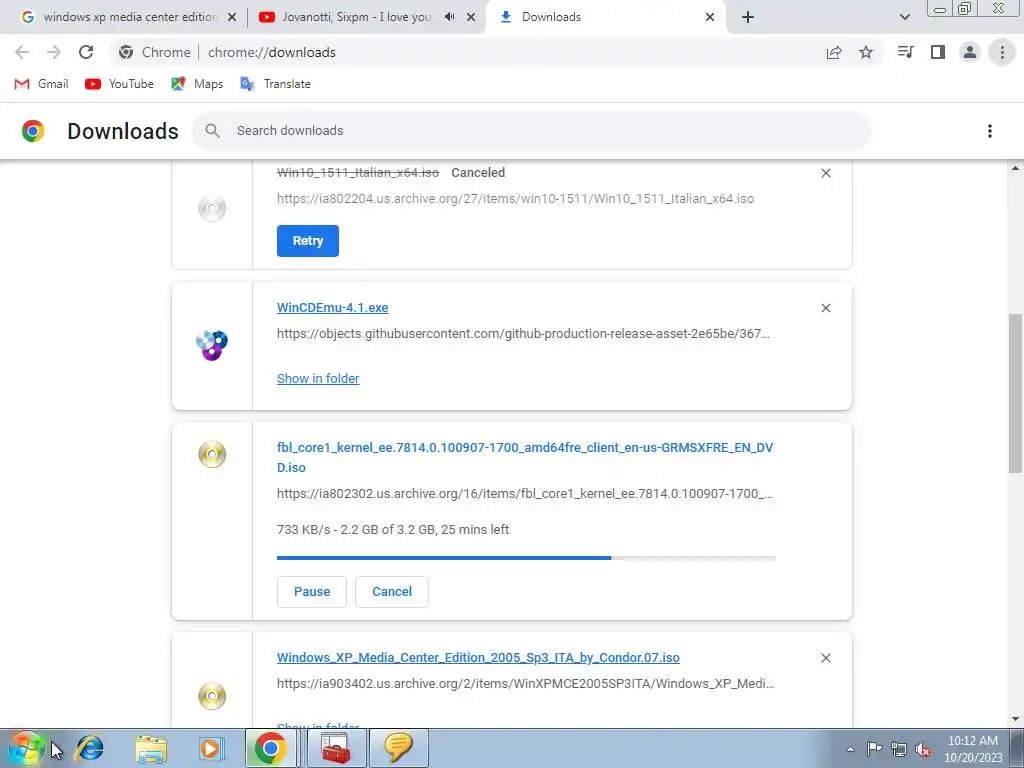Open the tab search dropdown arrow
The image size is (1024, 768).
904,17
